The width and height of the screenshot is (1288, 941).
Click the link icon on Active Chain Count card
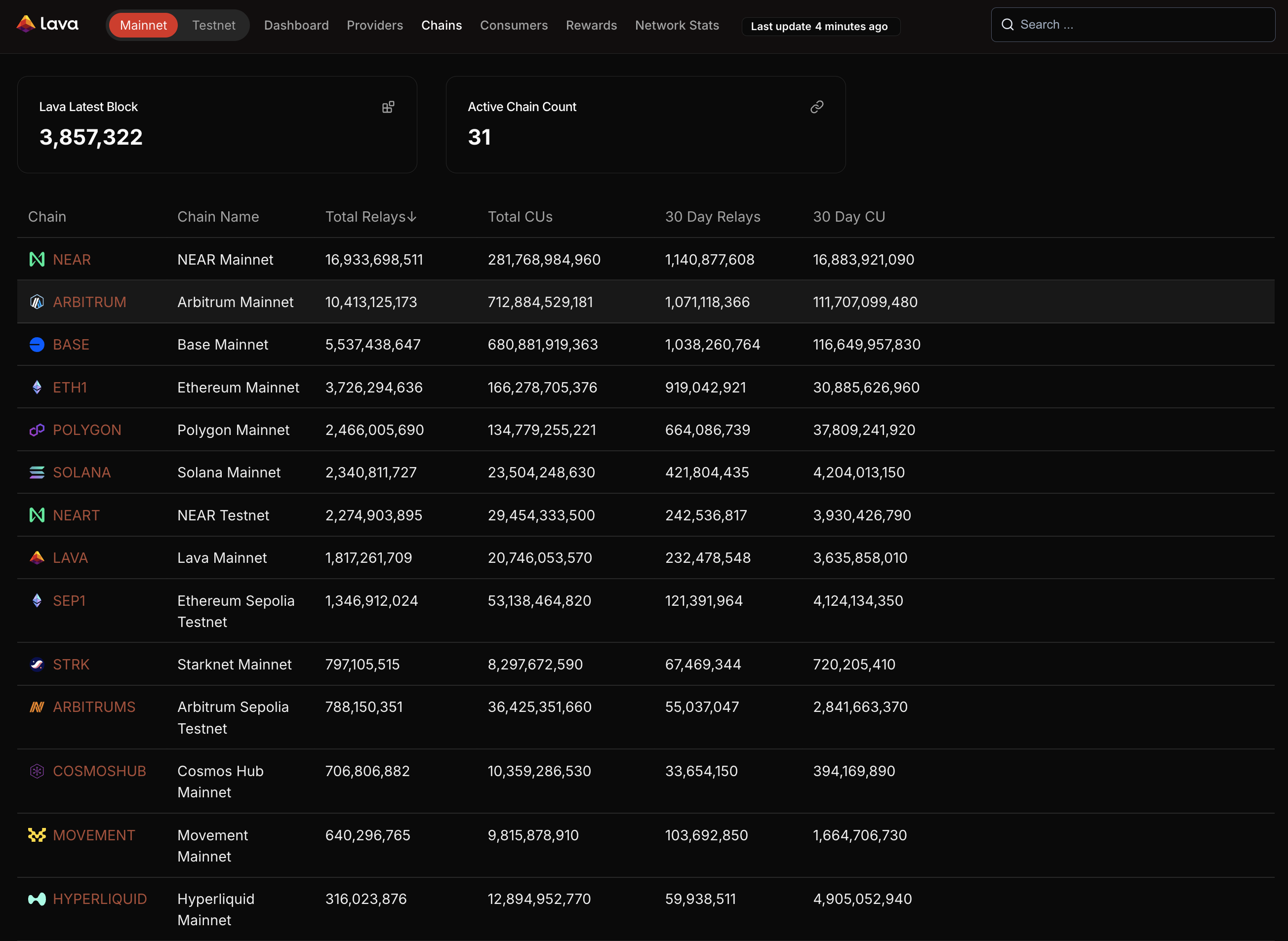817,107
